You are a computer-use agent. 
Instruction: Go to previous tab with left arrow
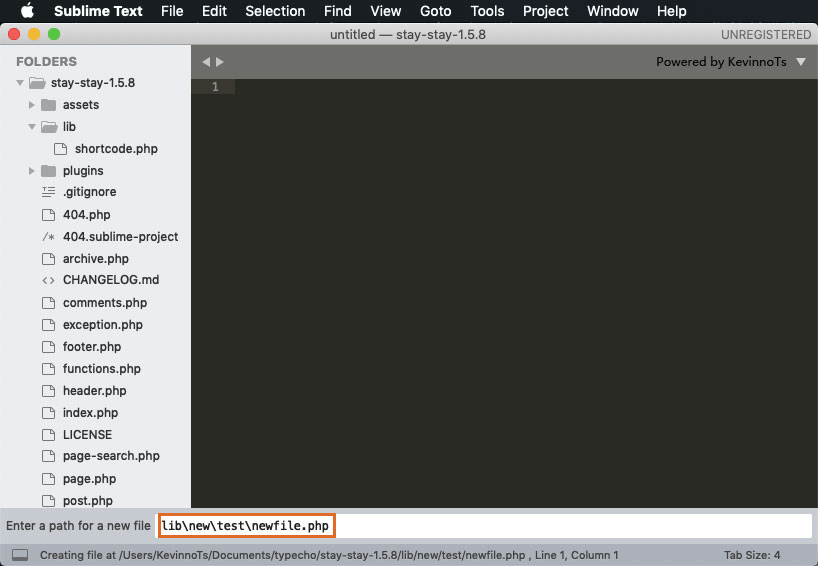206,62
